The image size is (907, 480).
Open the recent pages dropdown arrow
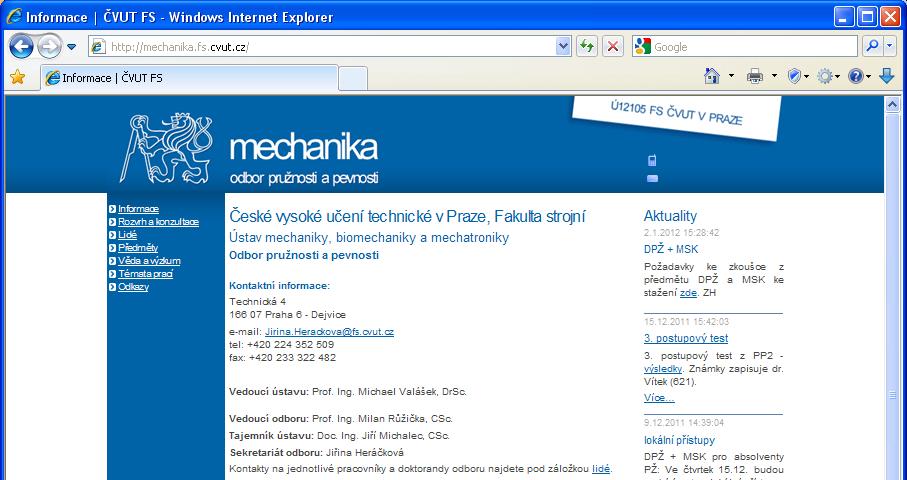pos(71,47)
